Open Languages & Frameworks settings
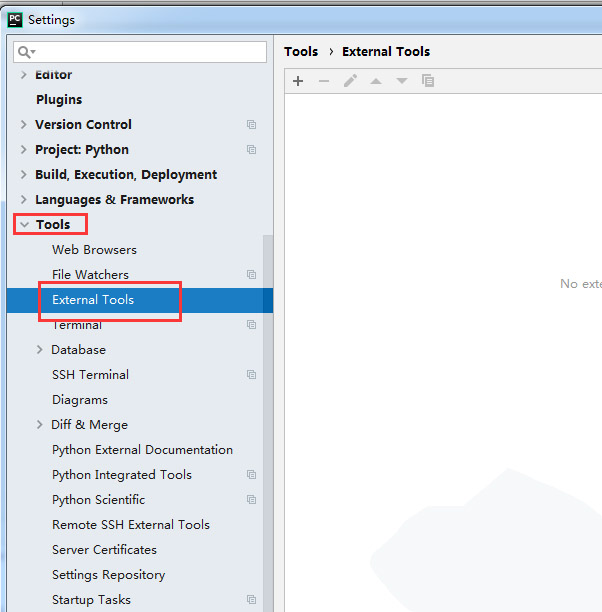 tap(114, 199)
